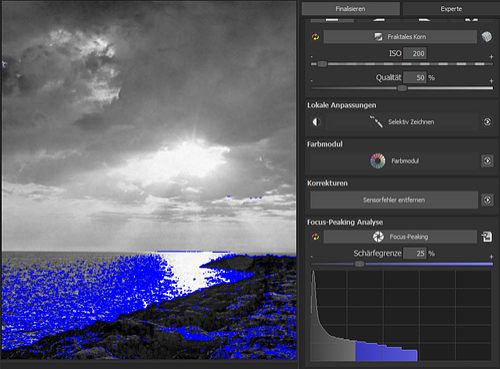
Task: Click Sensorfehler entfernen
Action: pos(394,200)
